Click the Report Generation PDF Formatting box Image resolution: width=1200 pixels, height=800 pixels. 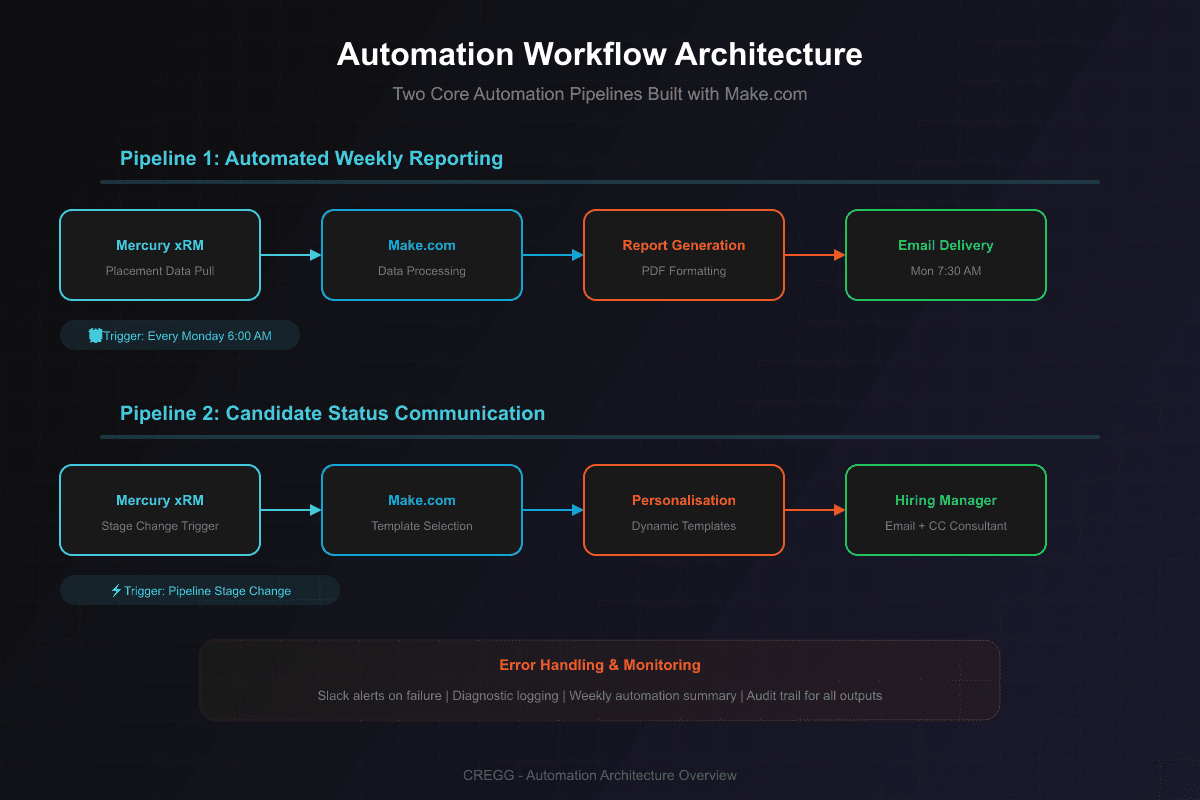(x=683, y=255)
